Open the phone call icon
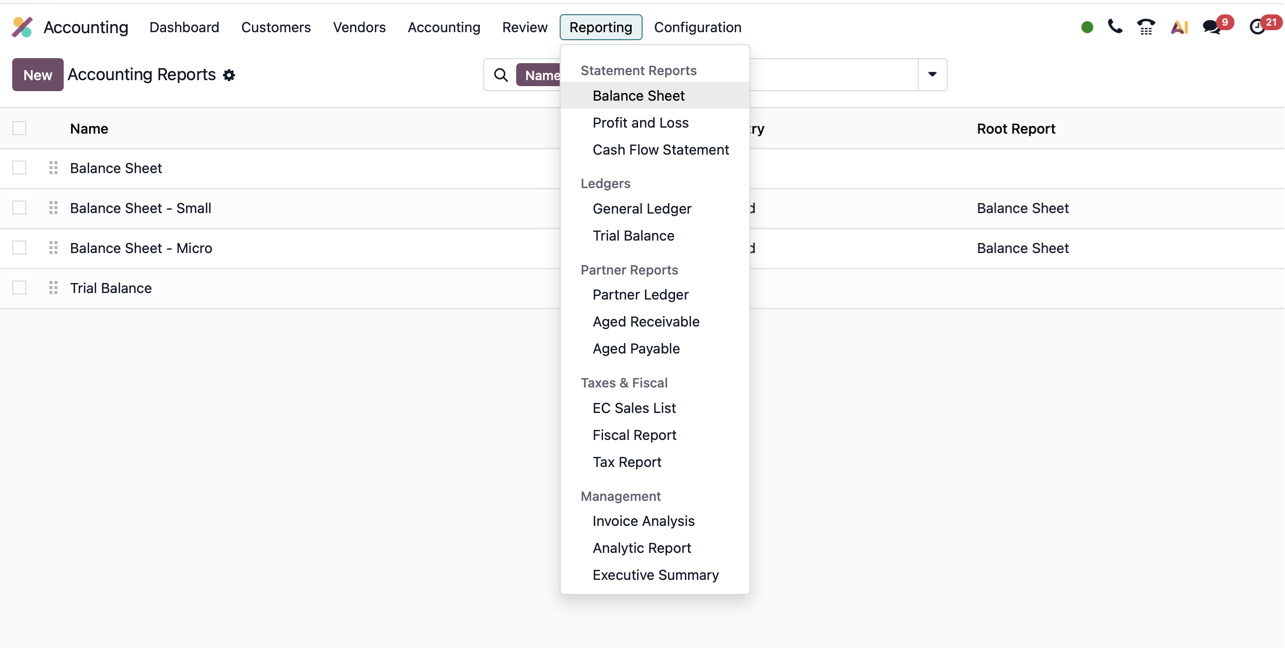The height and width of the screenshot is (648, 1285). (x=1115, y=27)
